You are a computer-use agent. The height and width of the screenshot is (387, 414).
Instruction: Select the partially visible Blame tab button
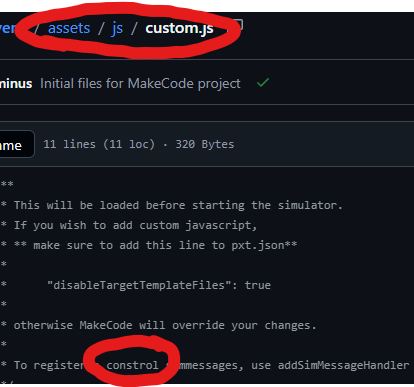tap(17, 144)
